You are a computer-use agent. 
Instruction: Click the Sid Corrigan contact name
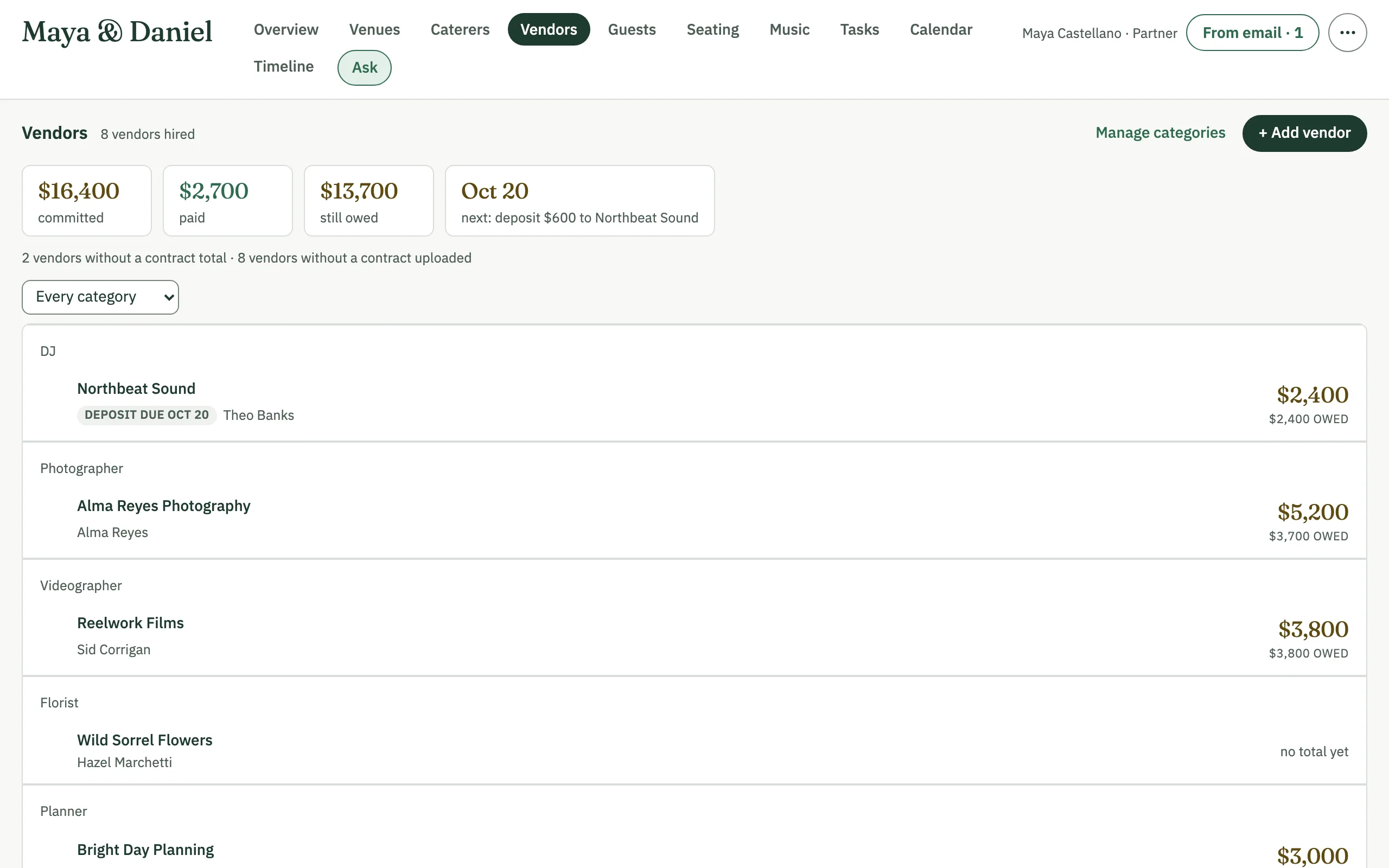113,649
